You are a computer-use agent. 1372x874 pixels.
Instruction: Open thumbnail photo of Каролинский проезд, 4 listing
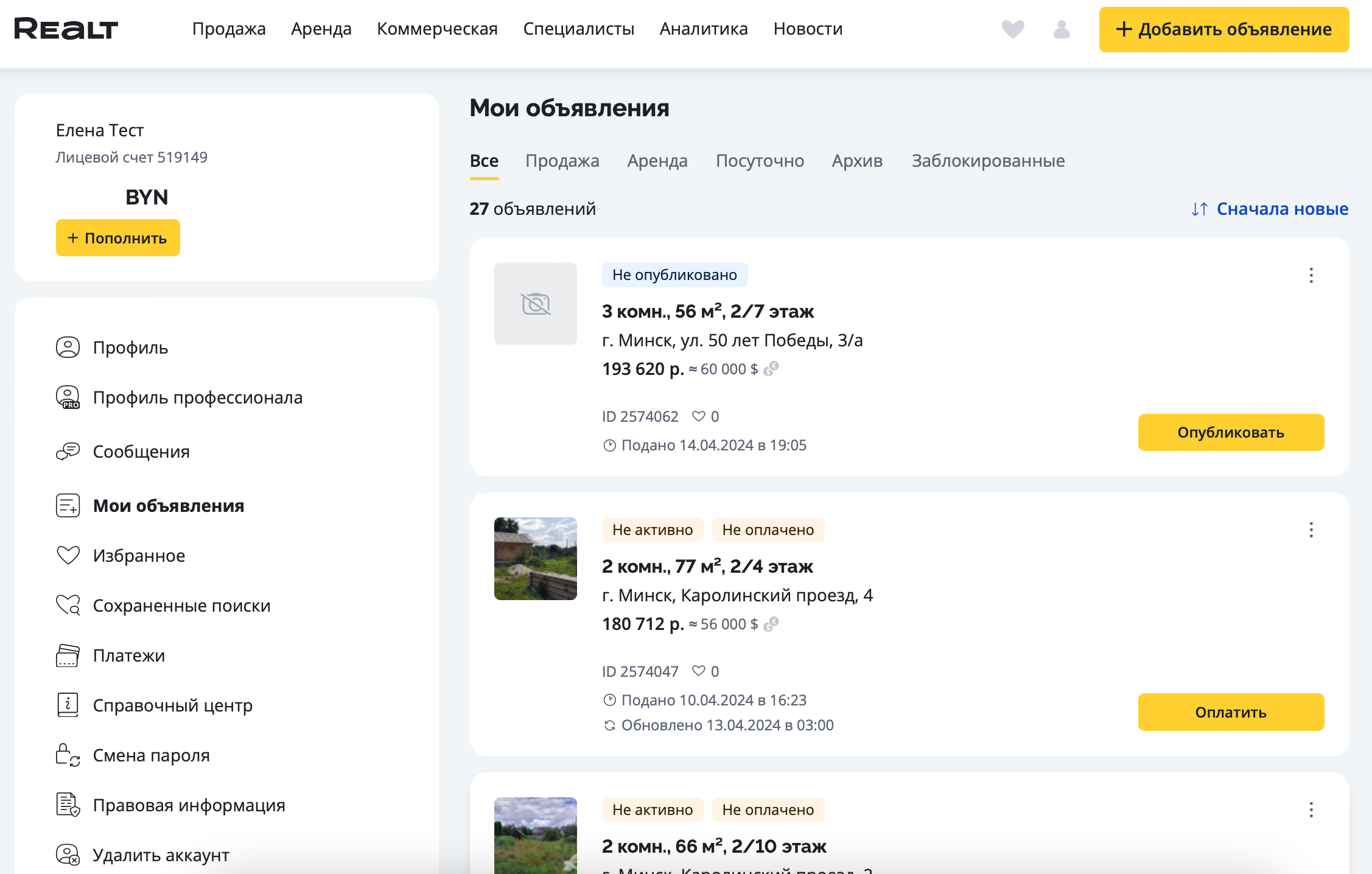coord(535,559)
